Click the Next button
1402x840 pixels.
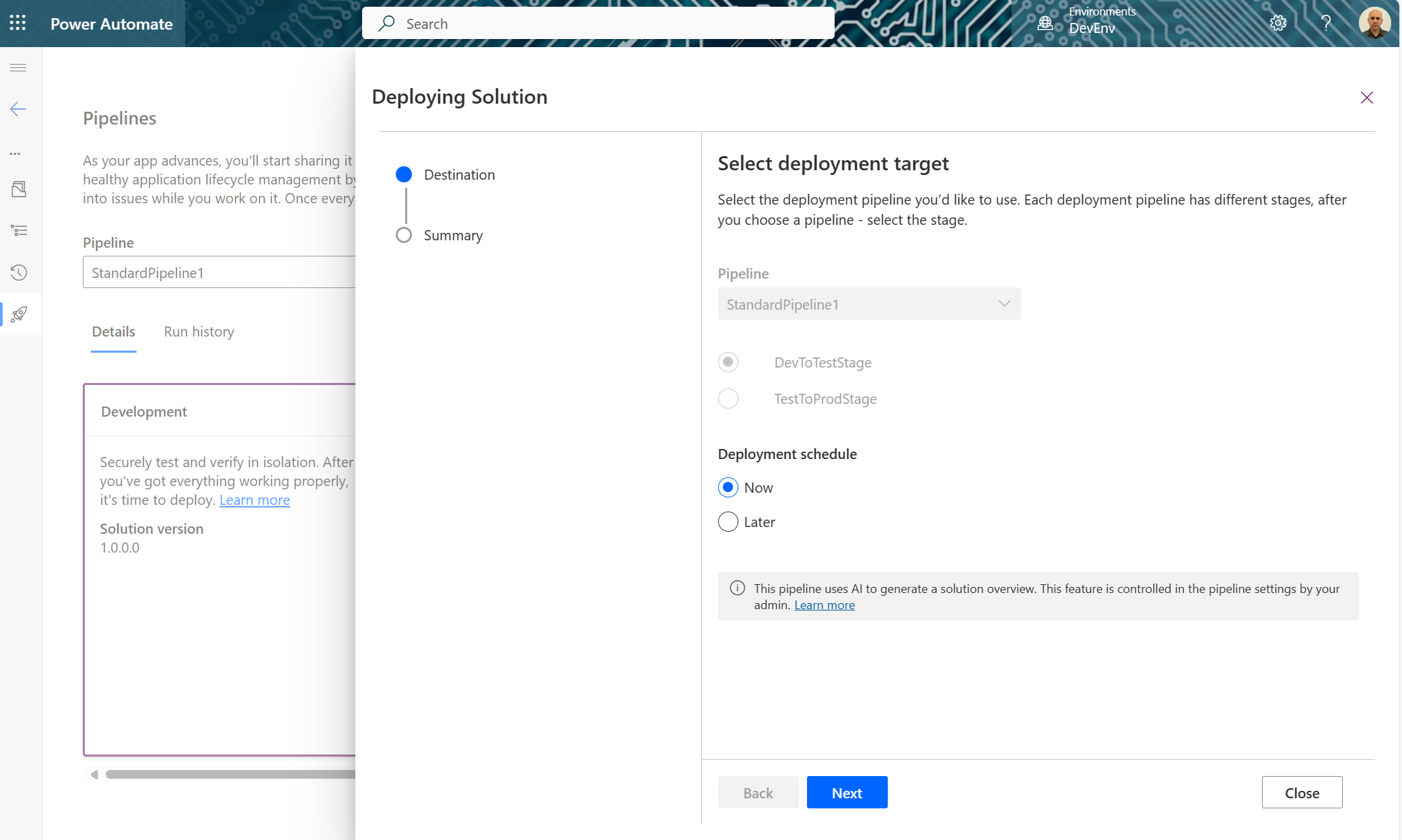[x=846, y=793]
